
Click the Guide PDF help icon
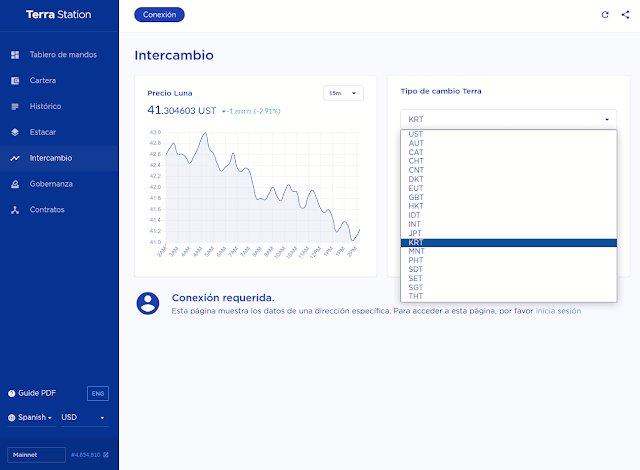[11, 394]
